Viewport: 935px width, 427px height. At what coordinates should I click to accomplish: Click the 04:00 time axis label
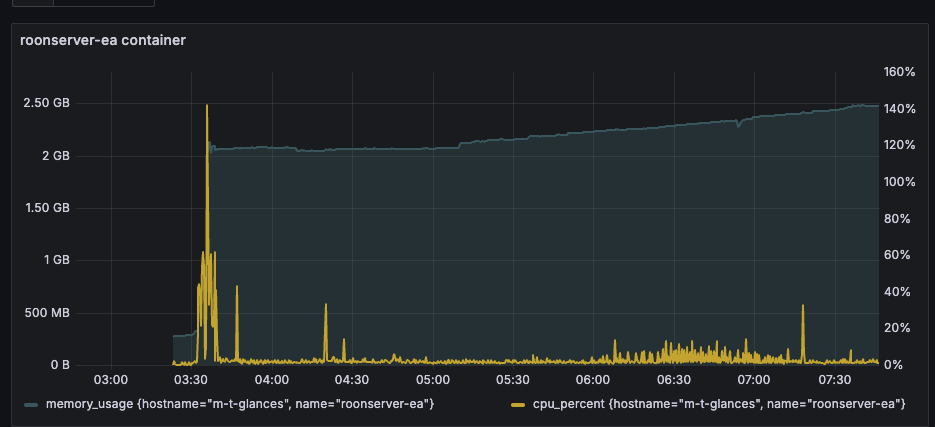click(271, 379)
